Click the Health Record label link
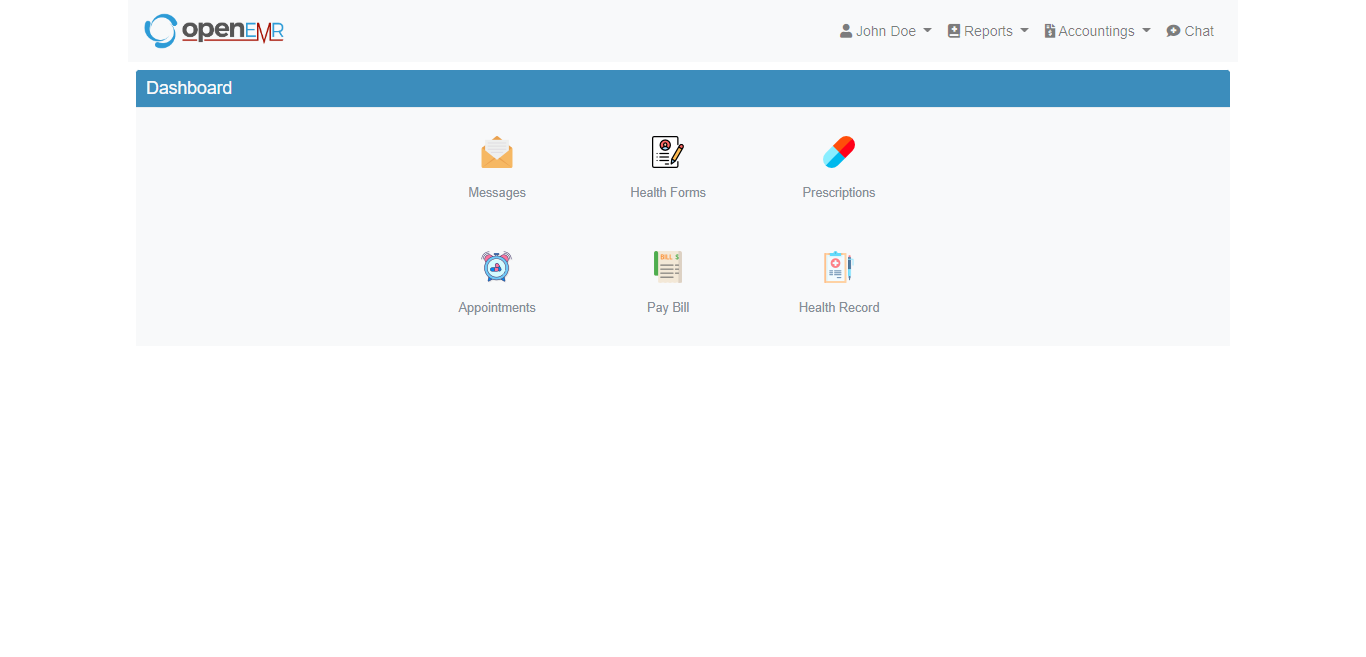The image size is (1366, 657). pyautogui.click(x=839, y=308)
